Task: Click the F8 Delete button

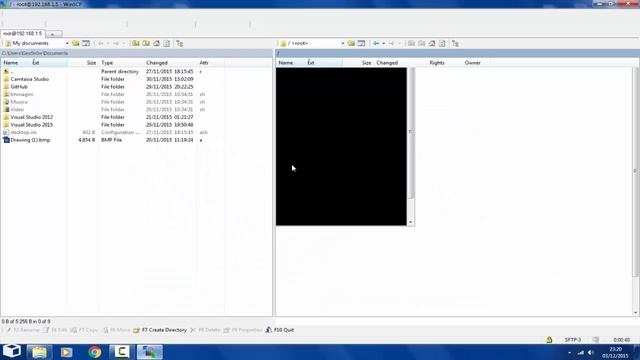Action: (205, 330)
